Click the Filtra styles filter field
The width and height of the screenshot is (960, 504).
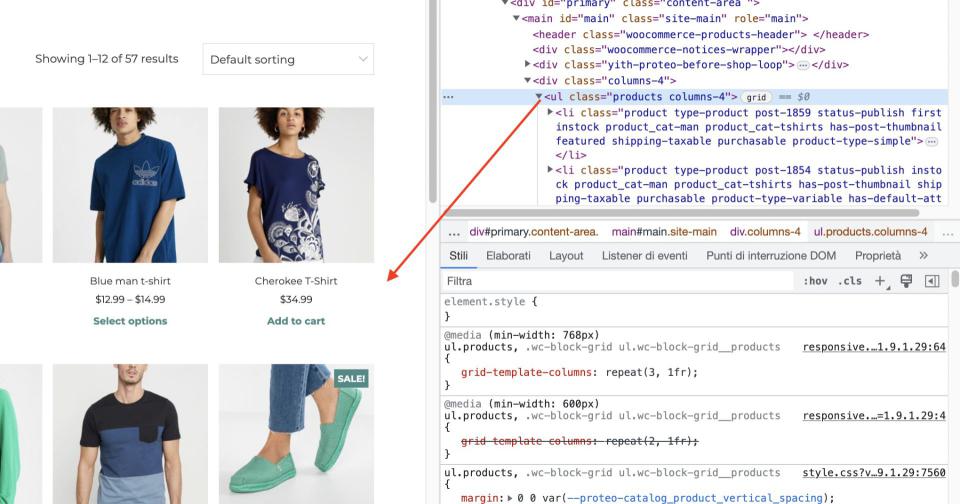[615, 281]
